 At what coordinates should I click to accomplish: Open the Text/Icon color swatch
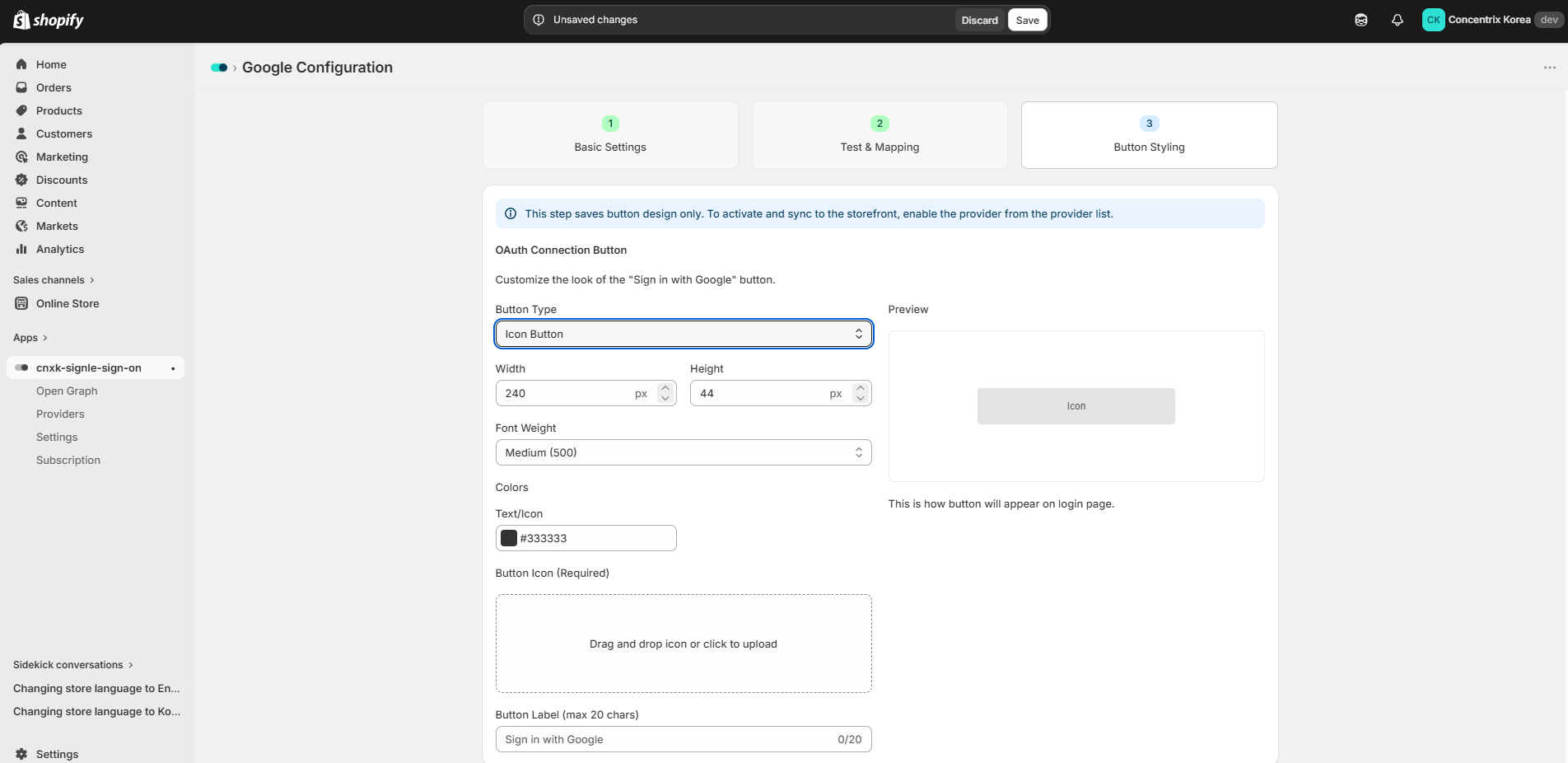509,538
